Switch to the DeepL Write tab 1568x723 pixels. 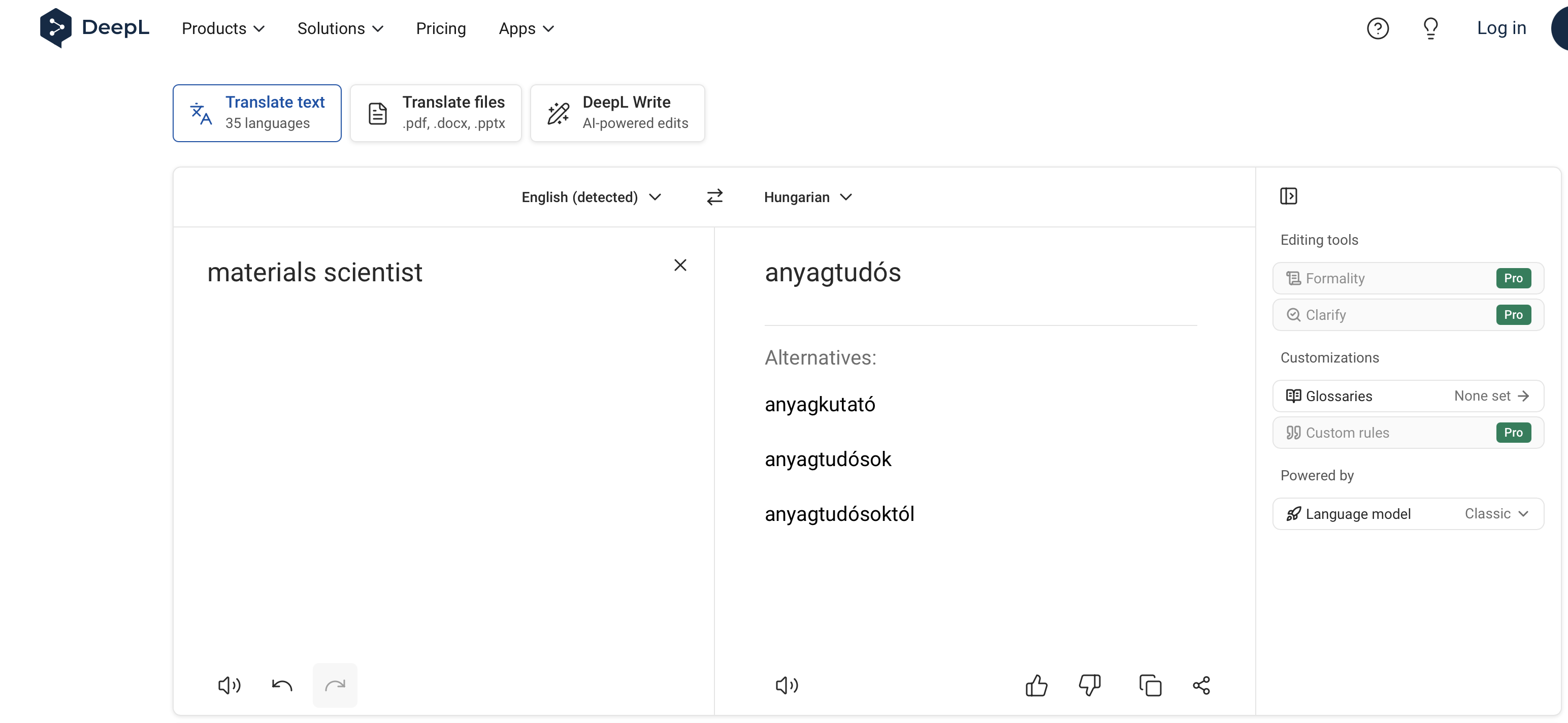coord(617,113)
